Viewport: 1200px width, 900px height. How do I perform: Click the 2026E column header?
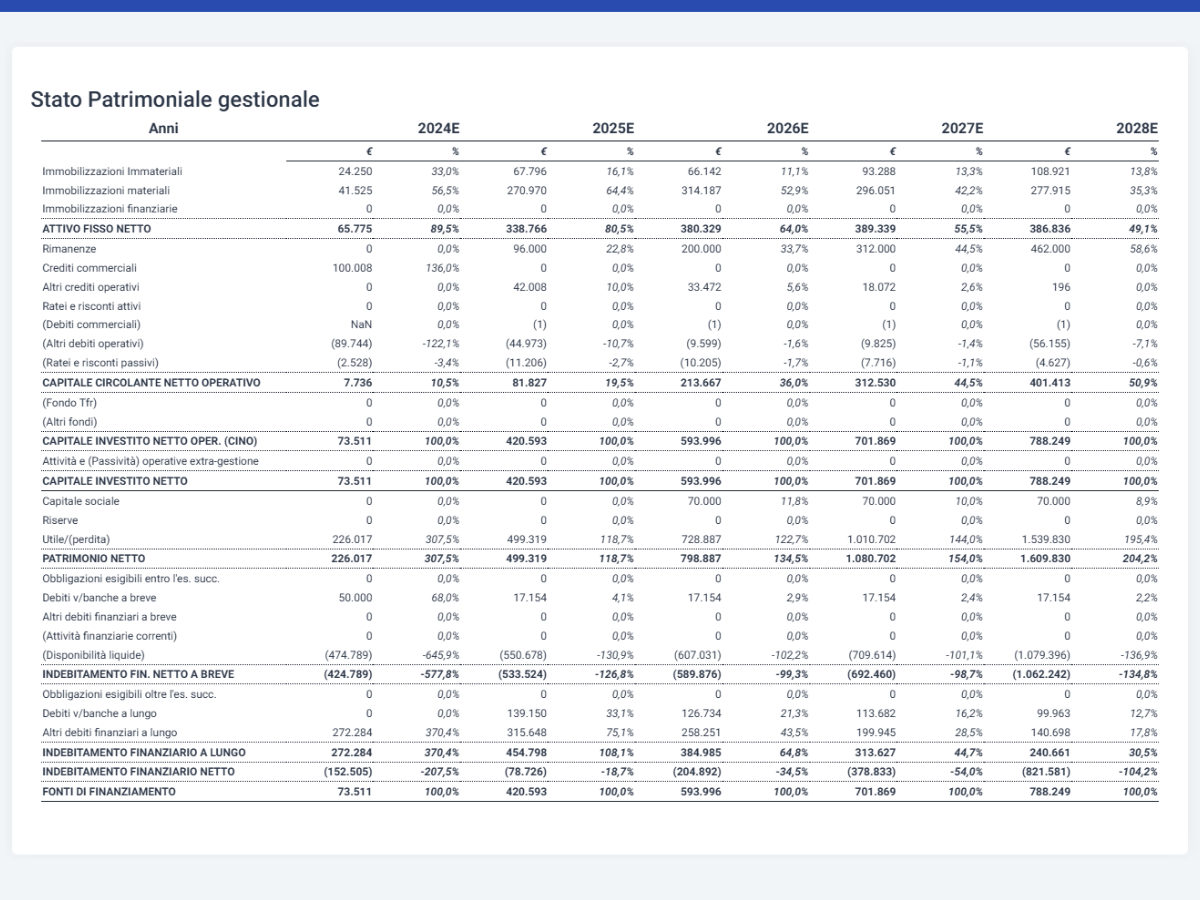click(788, 128)
